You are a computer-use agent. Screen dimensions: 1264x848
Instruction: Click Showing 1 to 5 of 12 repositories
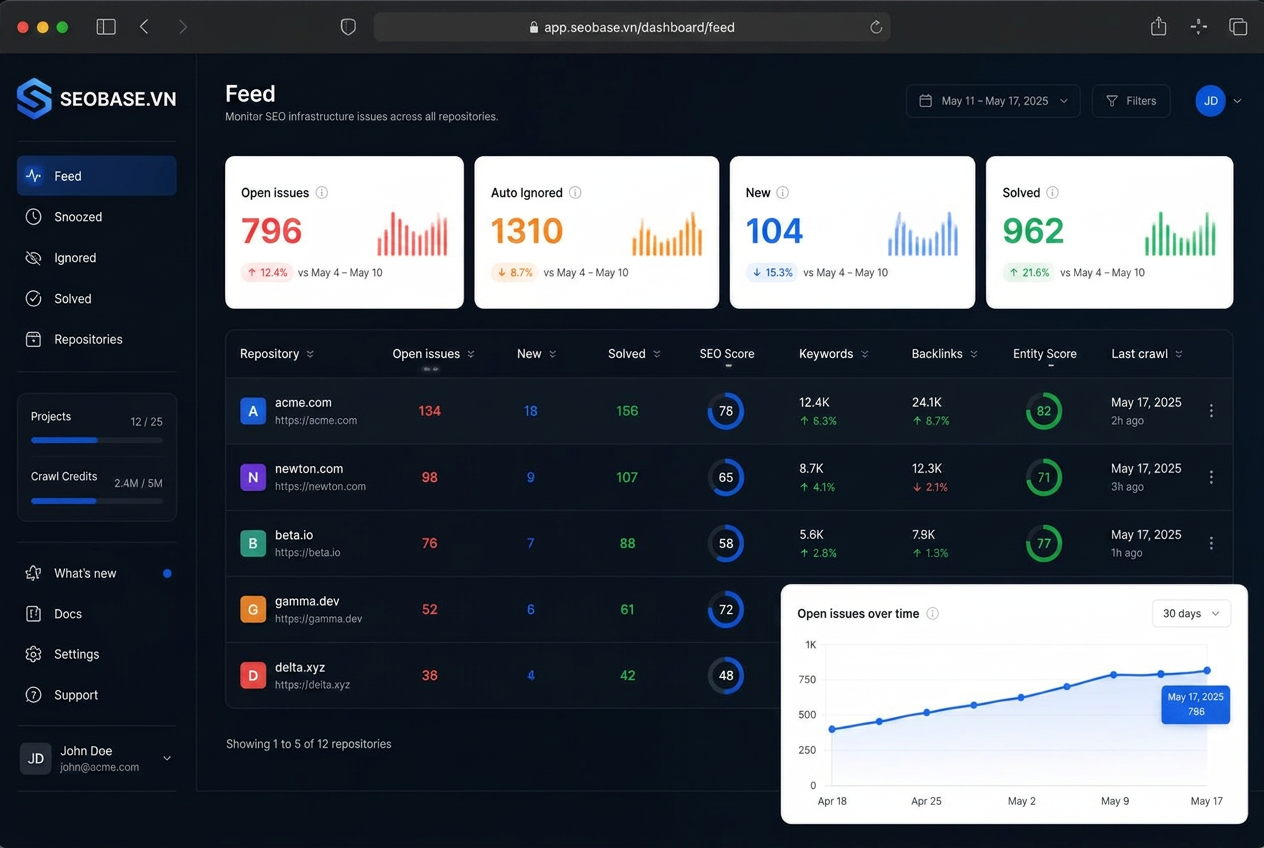pos(309,744)
